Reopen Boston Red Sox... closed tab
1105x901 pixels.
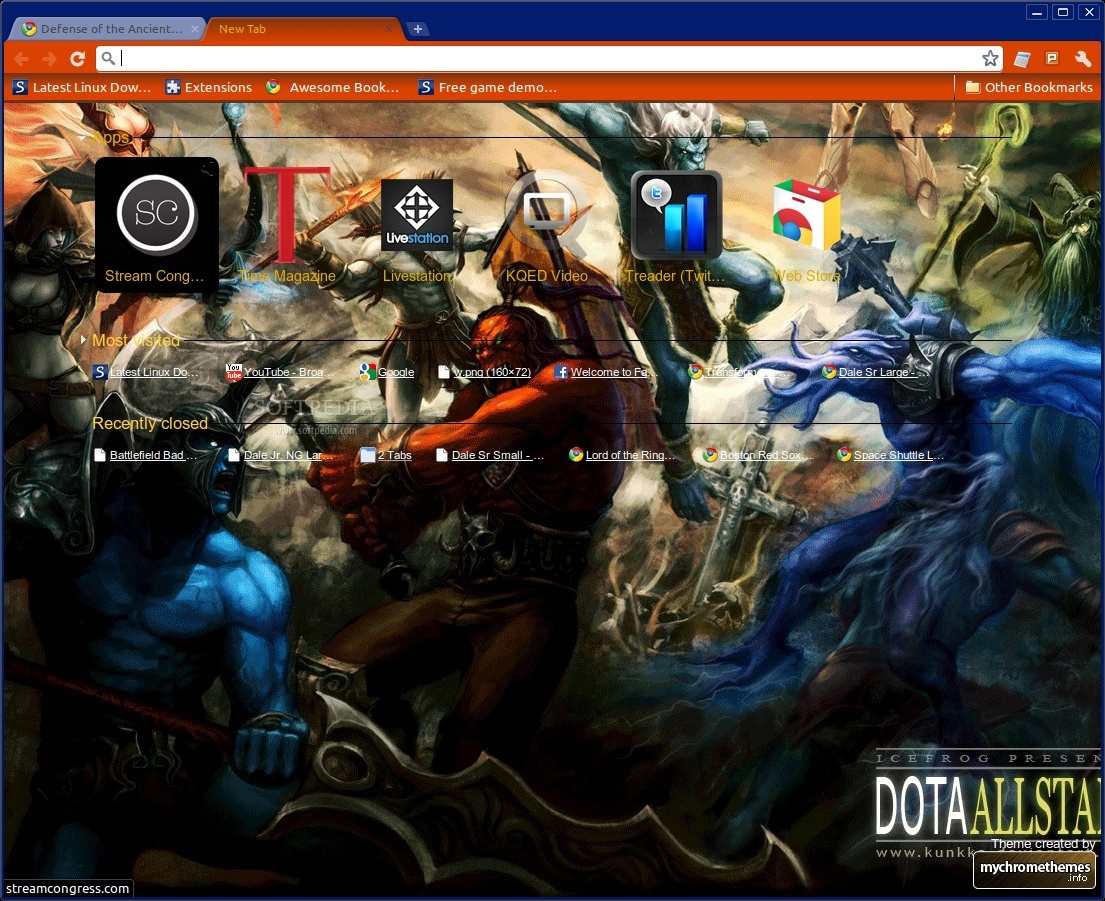pos(758,455)
